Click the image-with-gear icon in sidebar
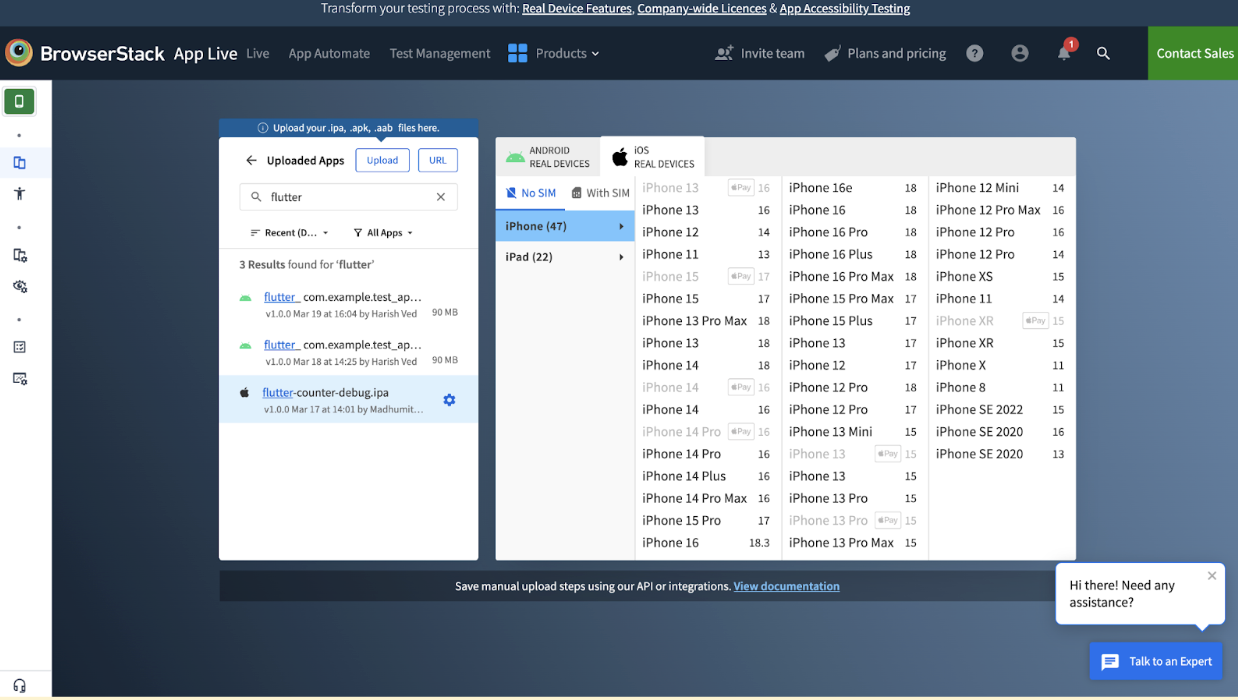 click(x=19, y=378)
